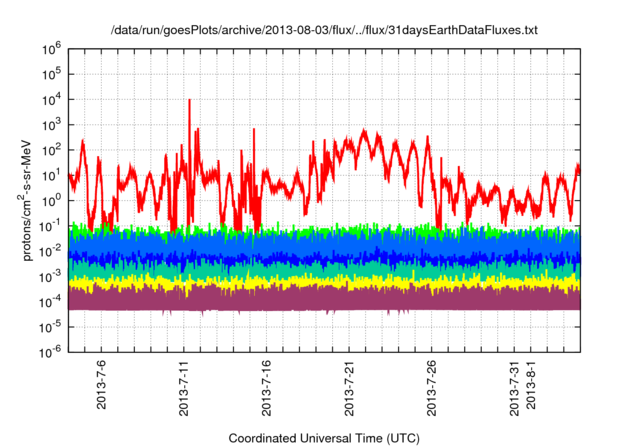Click the y-axis tick label 10^6
Viewport: 640px width, 448px height.
coord(51,49)
